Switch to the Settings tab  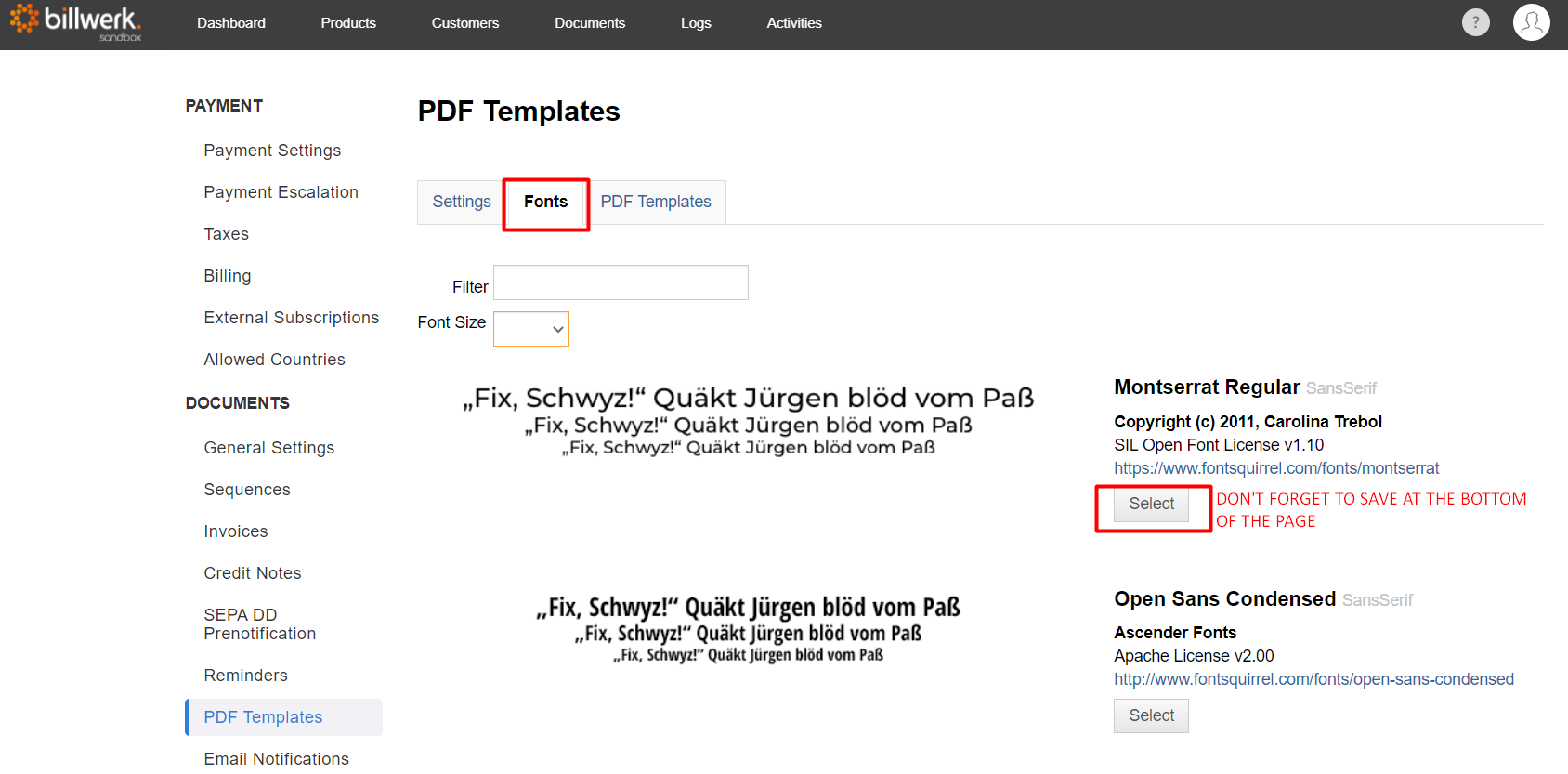(x=462, y=202)
